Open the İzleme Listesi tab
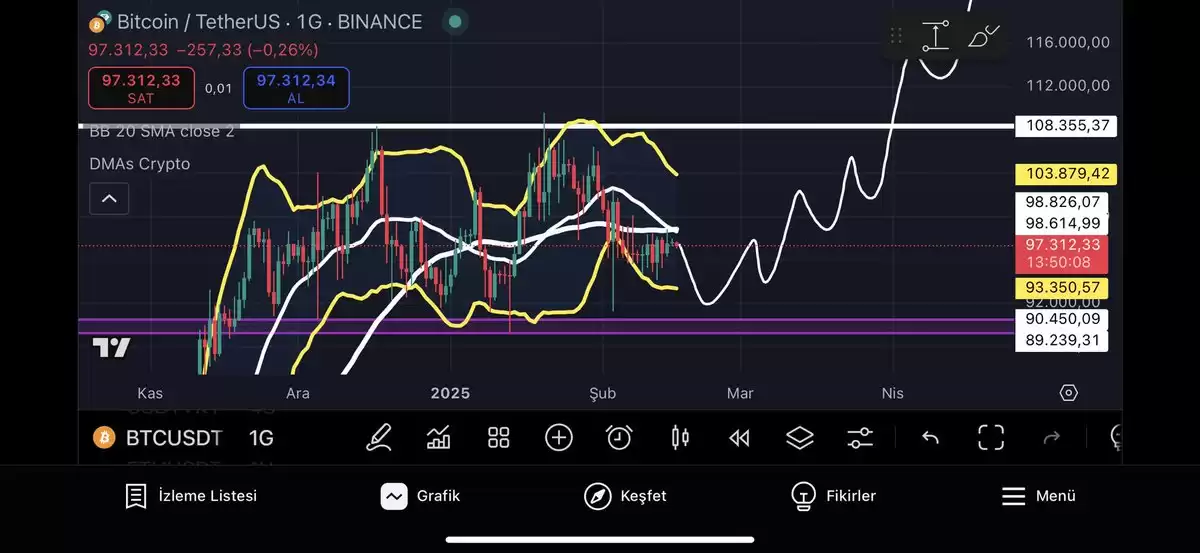 190,496
